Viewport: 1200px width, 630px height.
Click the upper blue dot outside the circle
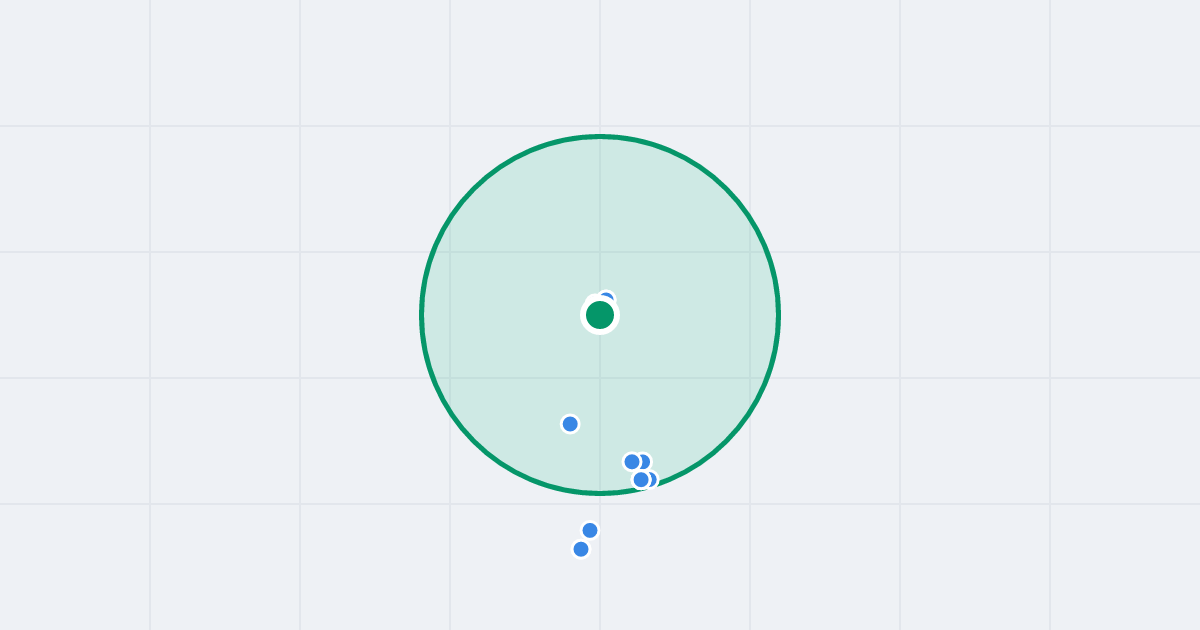tap(590, 530)
